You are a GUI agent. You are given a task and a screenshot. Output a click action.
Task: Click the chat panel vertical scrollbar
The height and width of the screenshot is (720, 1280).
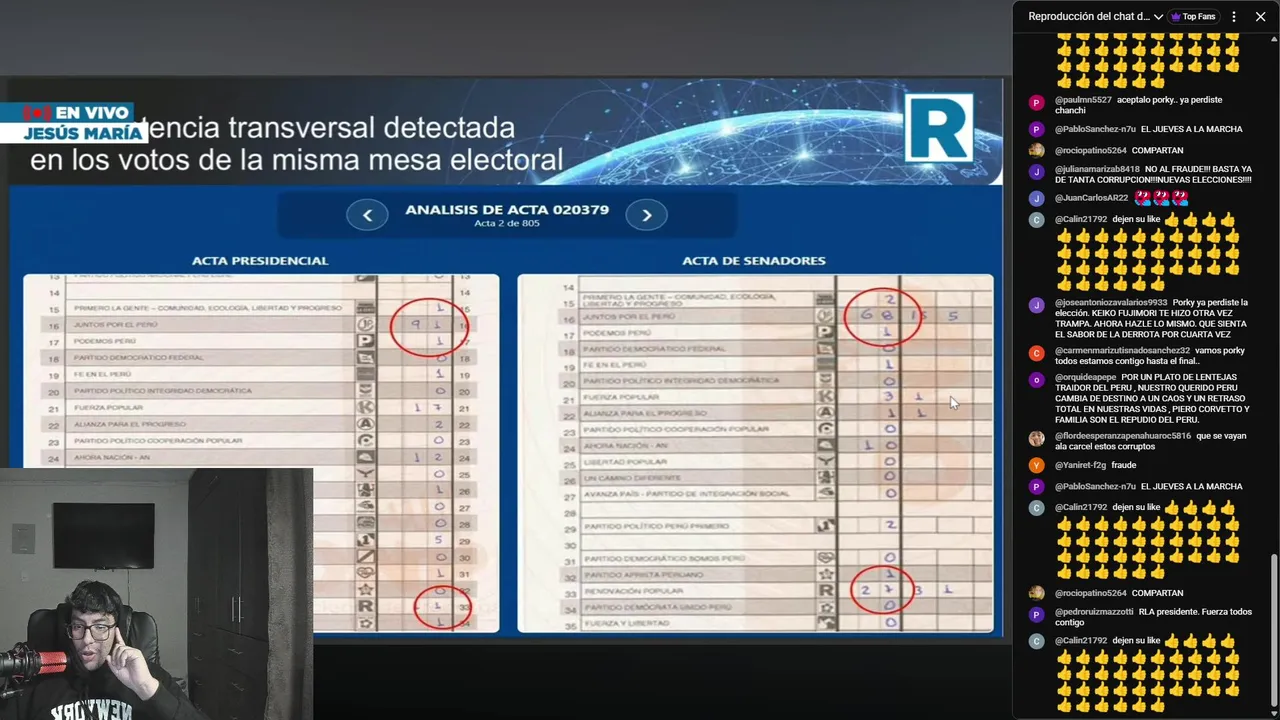point(1273,632)
